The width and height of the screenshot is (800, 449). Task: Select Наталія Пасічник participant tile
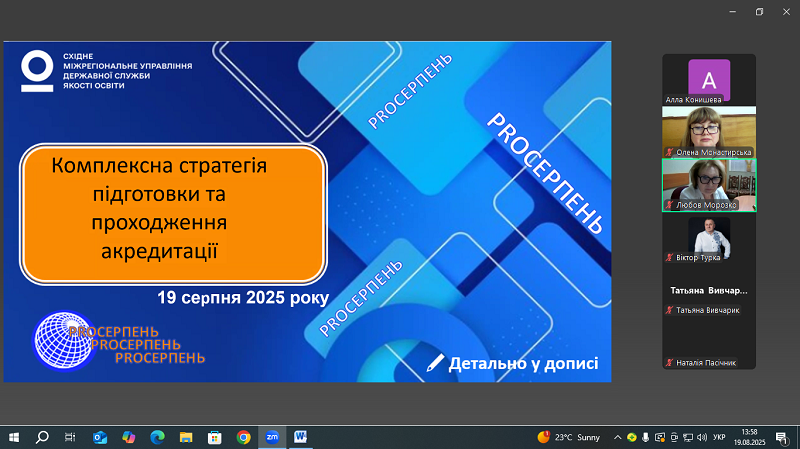[x=709, y=343]
